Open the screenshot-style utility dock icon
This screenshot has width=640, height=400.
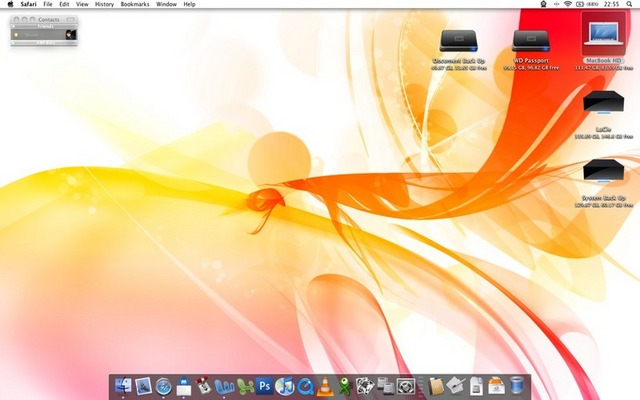[406, 386]
